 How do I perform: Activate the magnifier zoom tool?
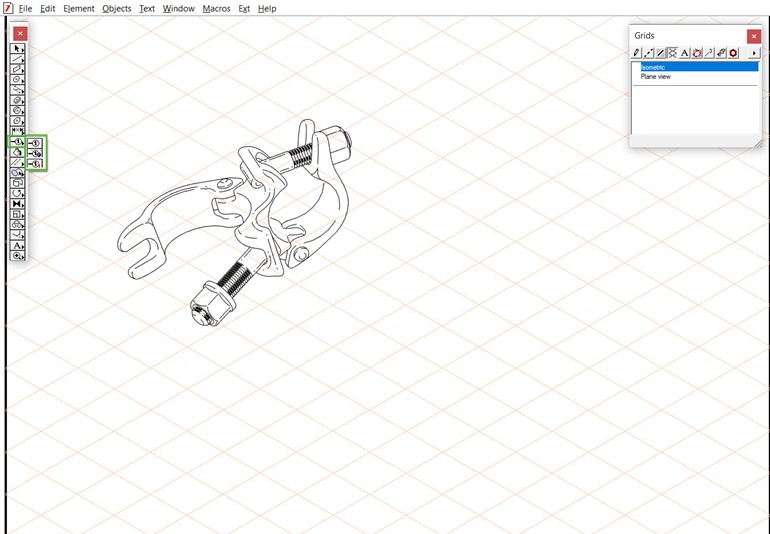18,255
